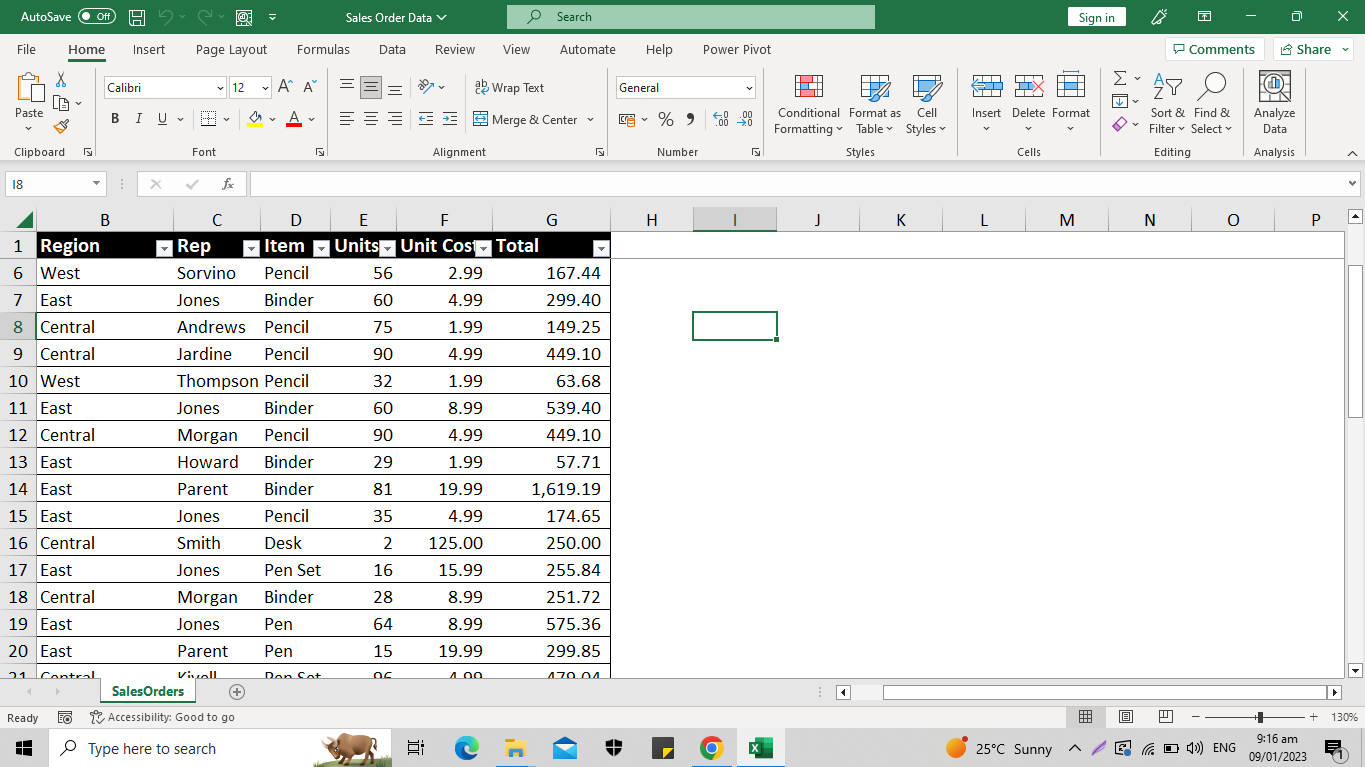1365x767 pixels.
Task: Click the Format Painter brush icon
Action: 61,126
